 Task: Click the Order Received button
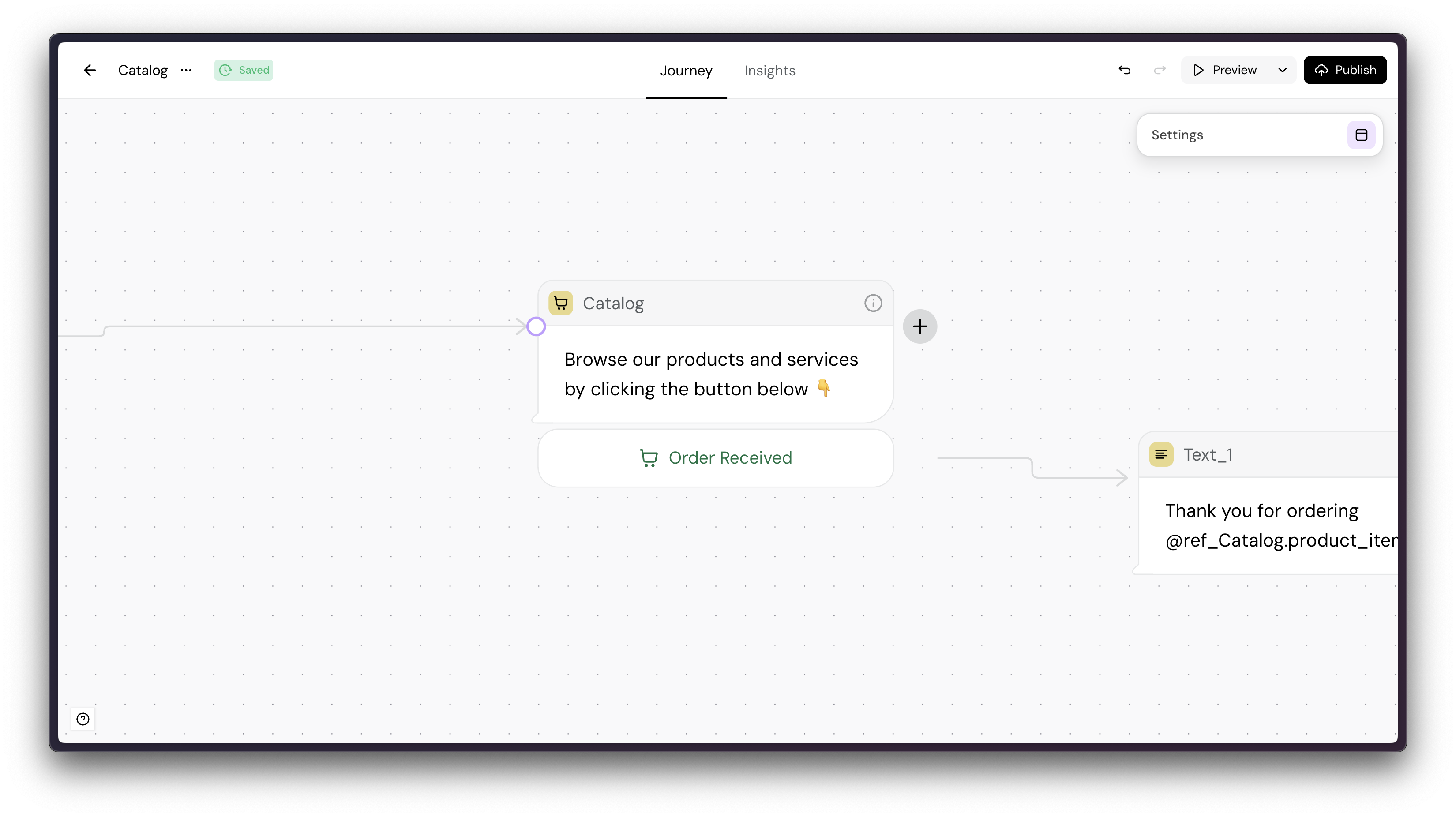coord(716,457)
